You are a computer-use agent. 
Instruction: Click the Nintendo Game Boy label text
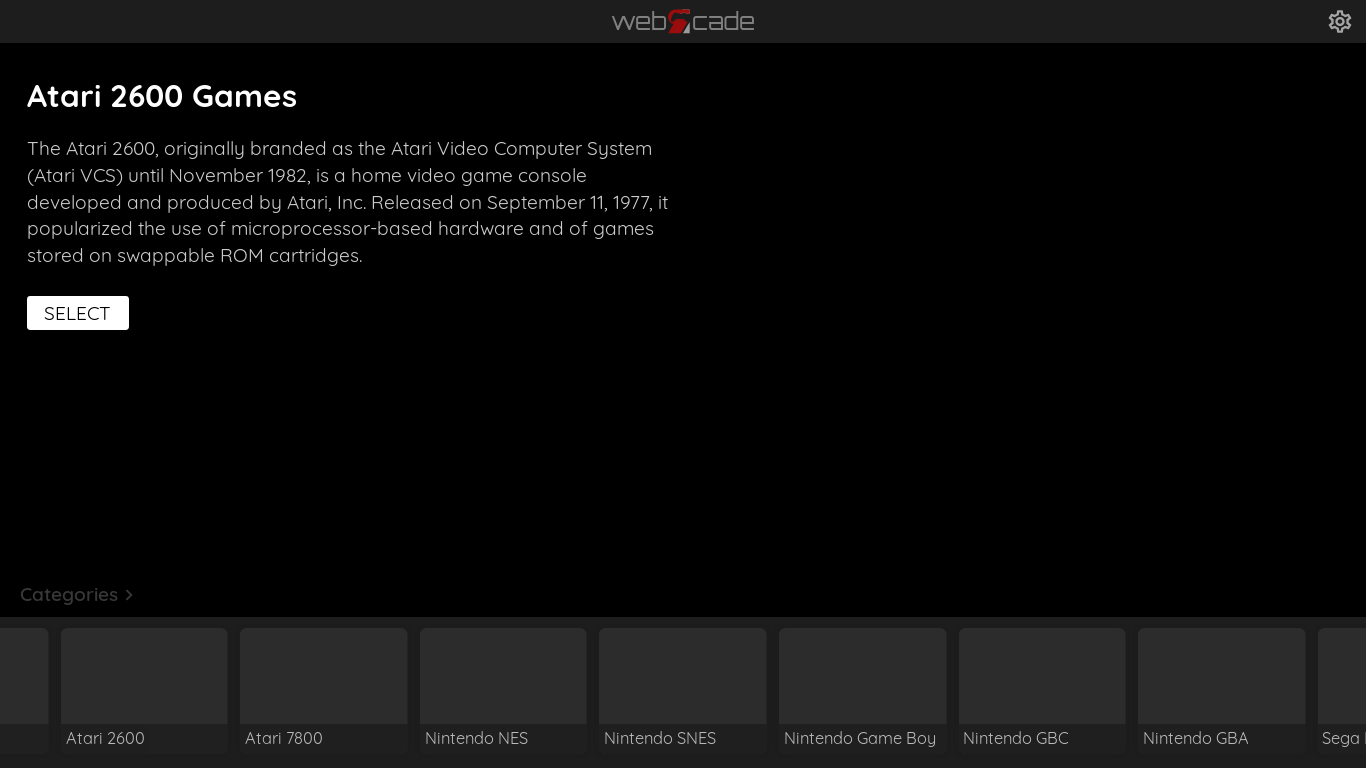click(859, 738)
